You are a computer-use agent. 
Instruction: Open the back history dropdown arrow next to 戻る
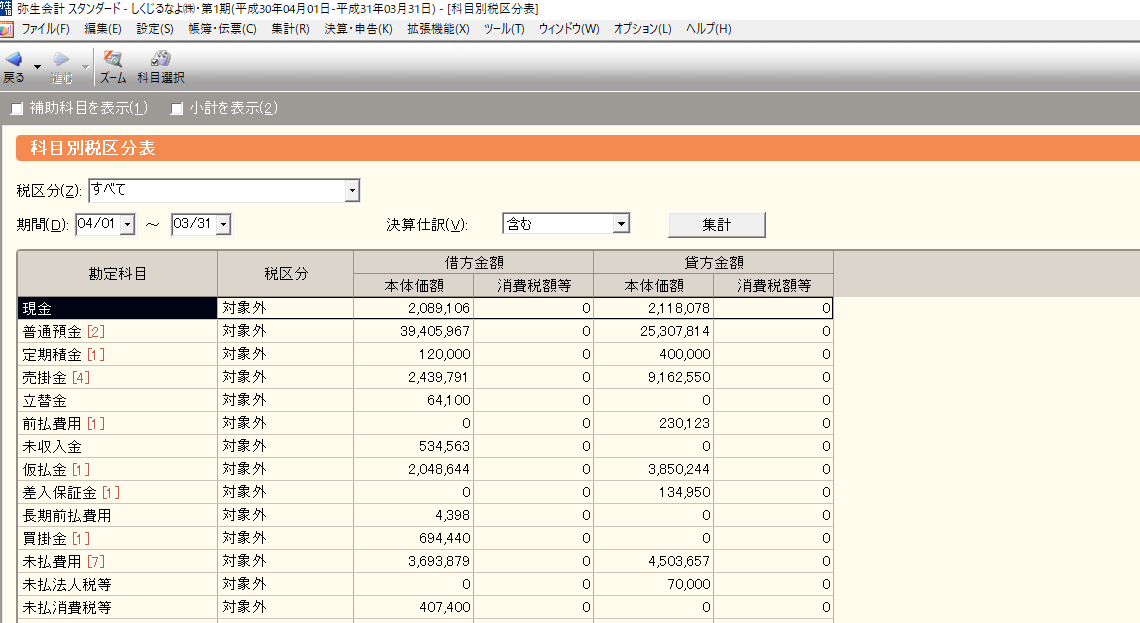coord(37,67)
